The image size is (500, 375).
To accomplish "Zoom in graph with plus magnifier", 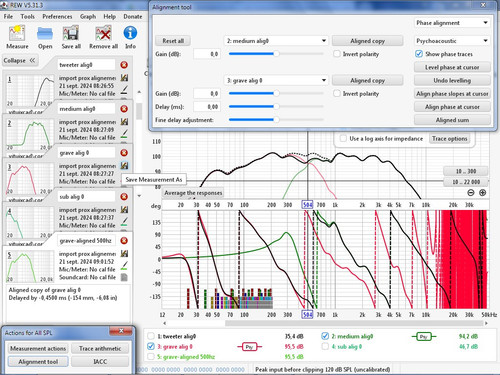I will [x=482, y=193].
